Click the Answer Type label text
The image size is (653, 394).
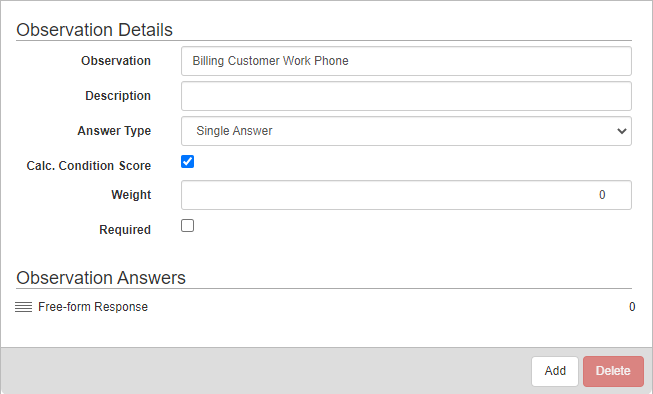pos(114,131)
